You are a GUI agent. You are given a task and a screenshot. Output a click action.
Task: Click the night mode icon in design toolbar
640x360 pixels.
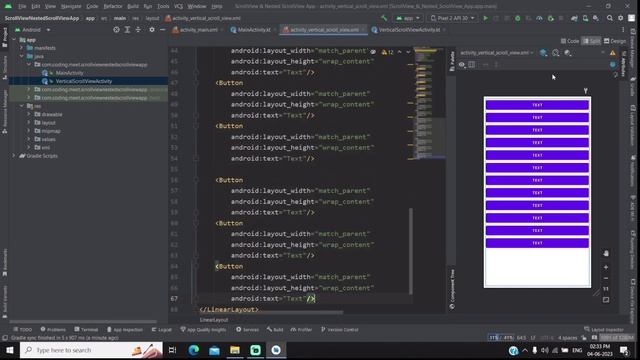pos(568,53)
